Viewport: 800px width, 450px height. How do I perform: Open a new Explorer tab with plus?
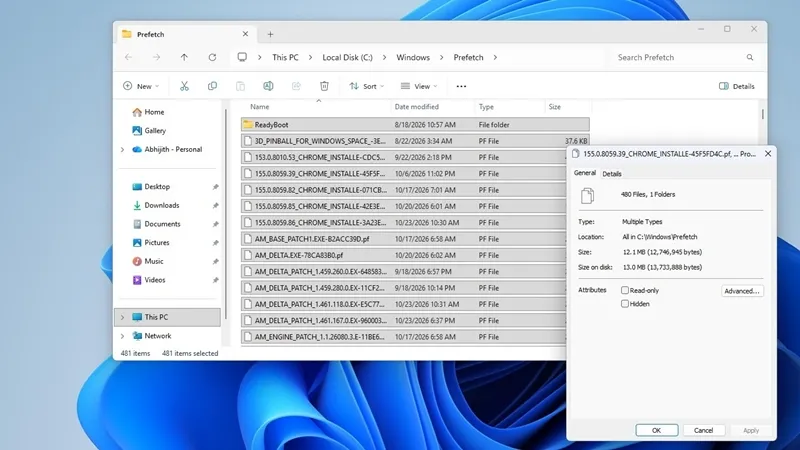(x=270, y=34)
